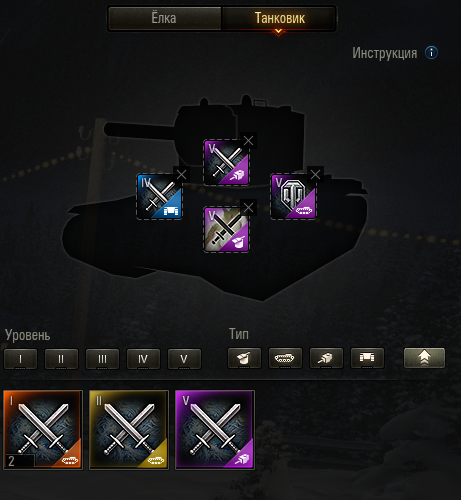This screenshot has height=500, width=461.
Task: Remove the tank emblem level V decoration
Action: pos(315,174)
